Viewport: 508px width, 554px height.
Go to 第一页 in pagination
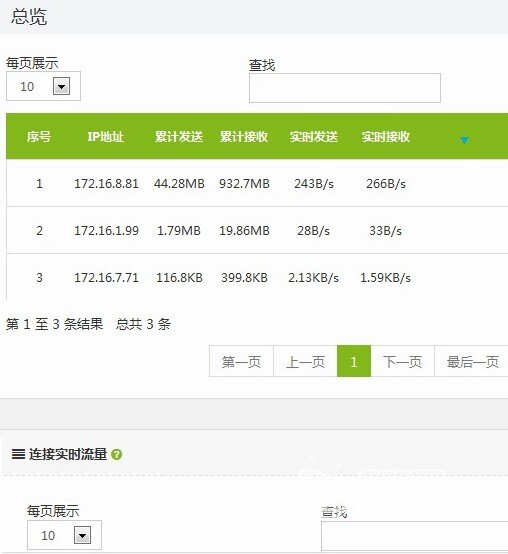[241, 361]
